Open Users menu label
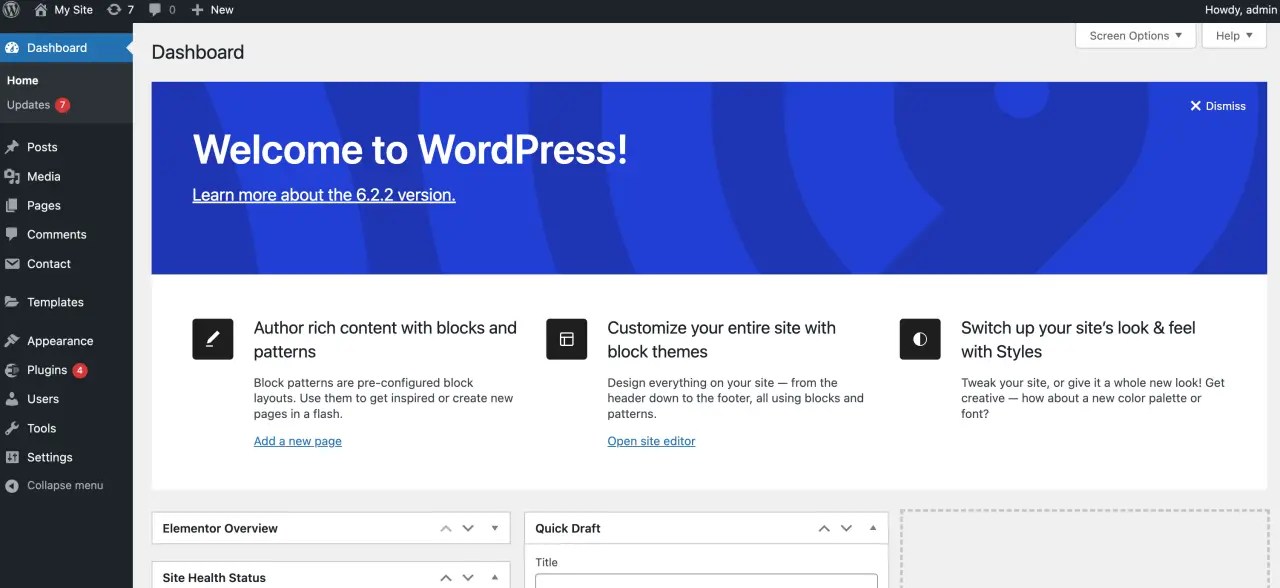 tap(43, 399)
